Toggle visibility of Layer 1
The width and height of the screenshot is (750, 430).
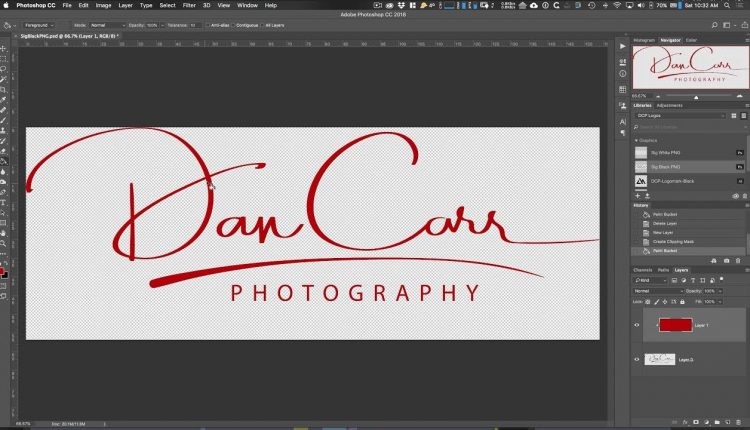point(637,325)
